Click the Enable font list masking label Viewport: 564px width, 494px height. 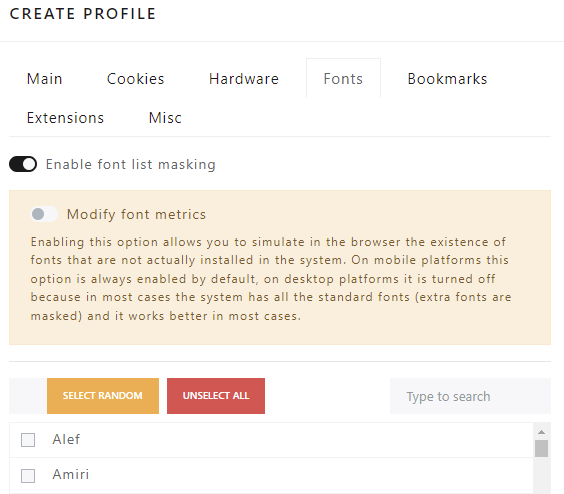(x=131, y=164)
